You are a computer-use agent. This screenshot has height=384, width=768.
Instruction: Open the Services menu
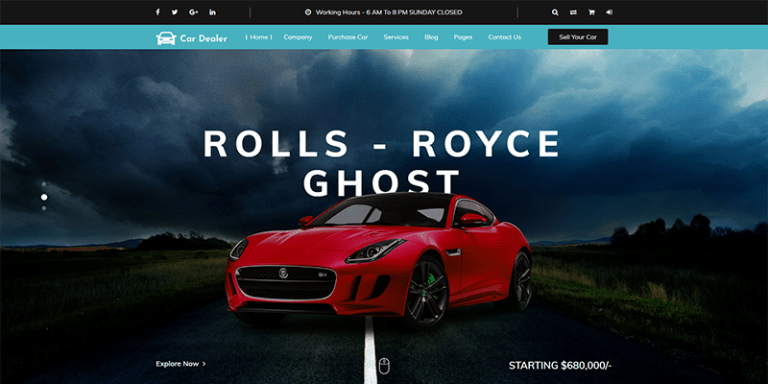[396, 37]
